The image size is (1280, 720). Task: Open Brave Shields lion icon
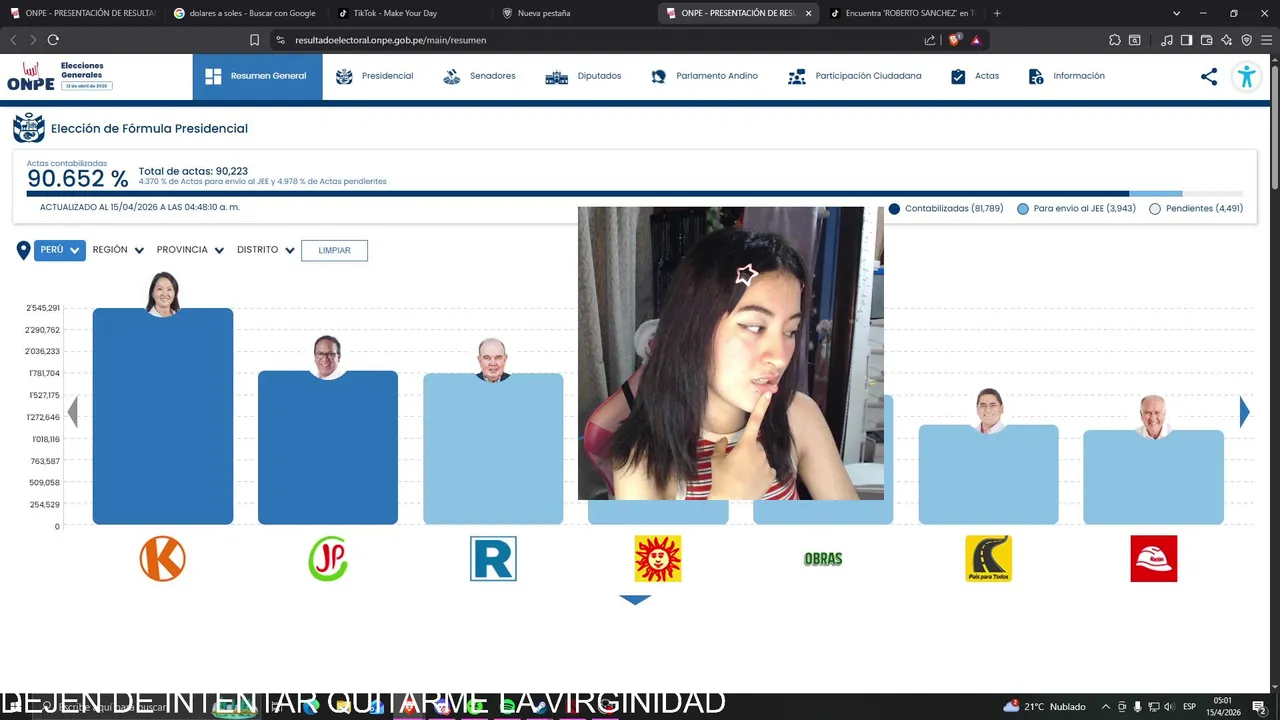coord(955,40)
